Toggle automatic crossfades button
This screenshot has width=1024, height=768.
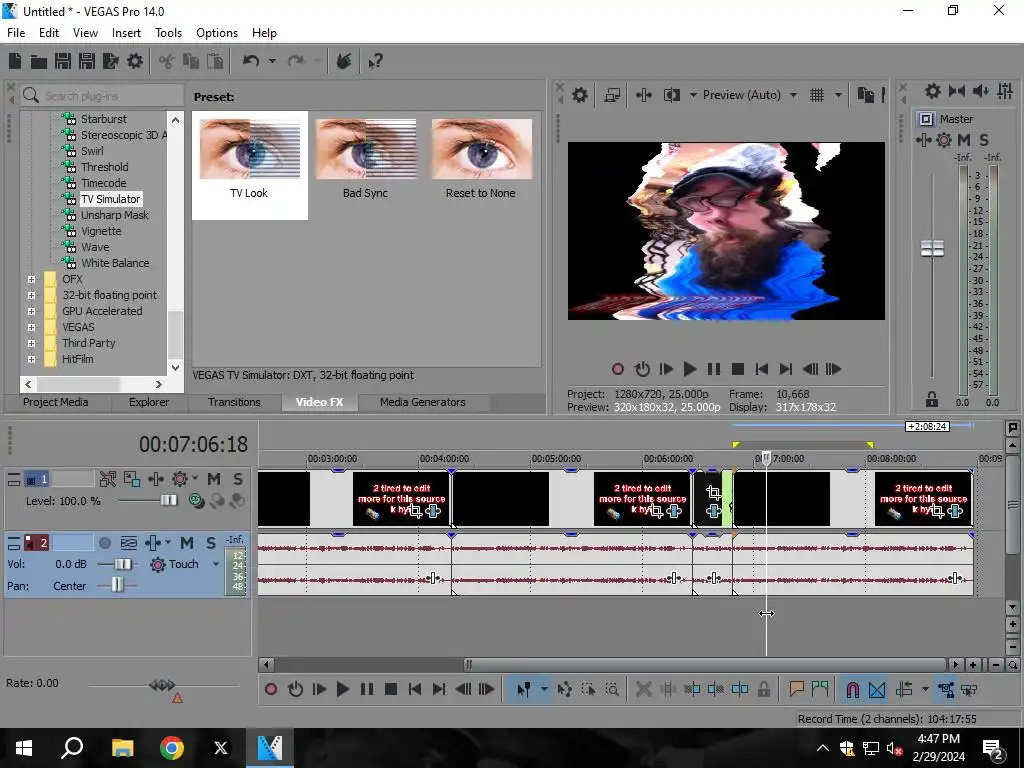877,689
